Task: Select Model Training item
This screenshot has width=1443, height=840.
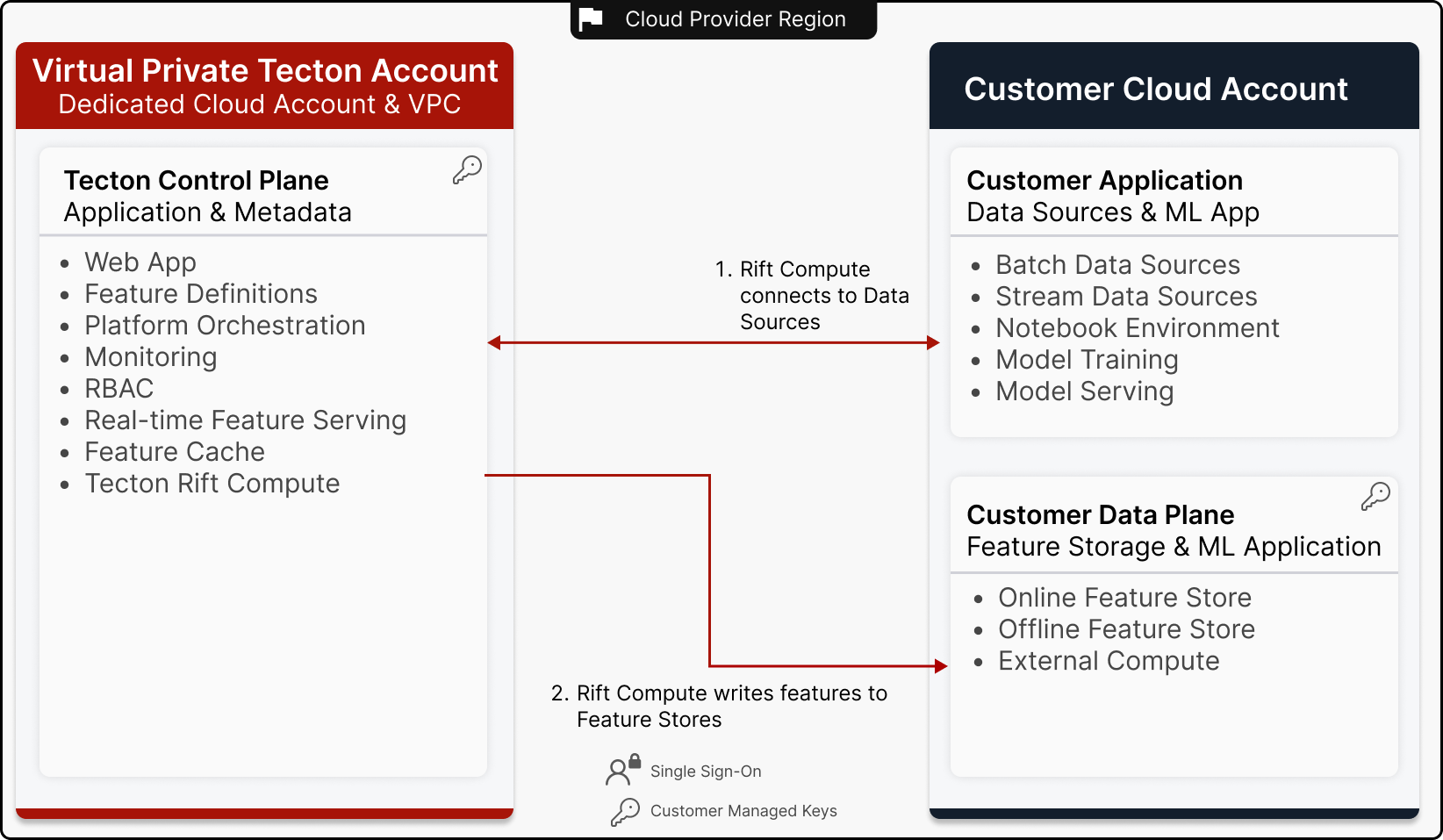Action: (x=1088, y=360)
